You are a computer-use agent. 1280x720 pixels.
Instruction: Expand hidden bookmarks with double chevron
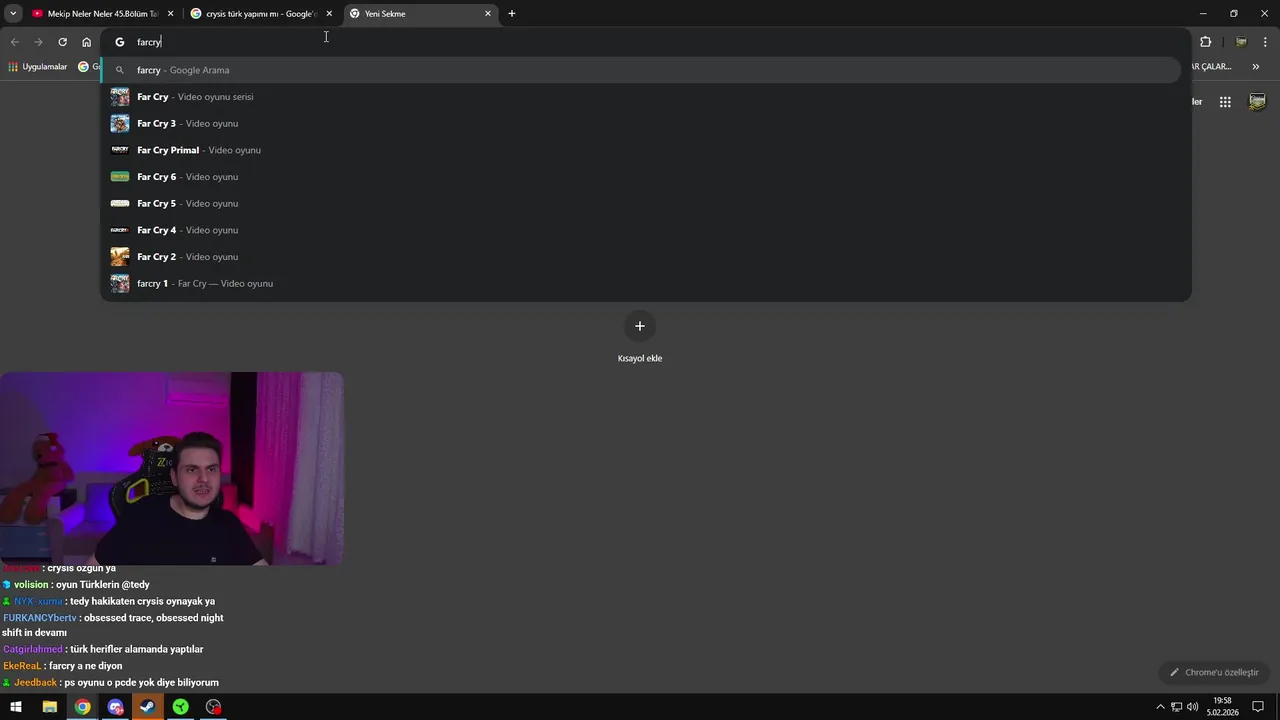pos(1256,67)
